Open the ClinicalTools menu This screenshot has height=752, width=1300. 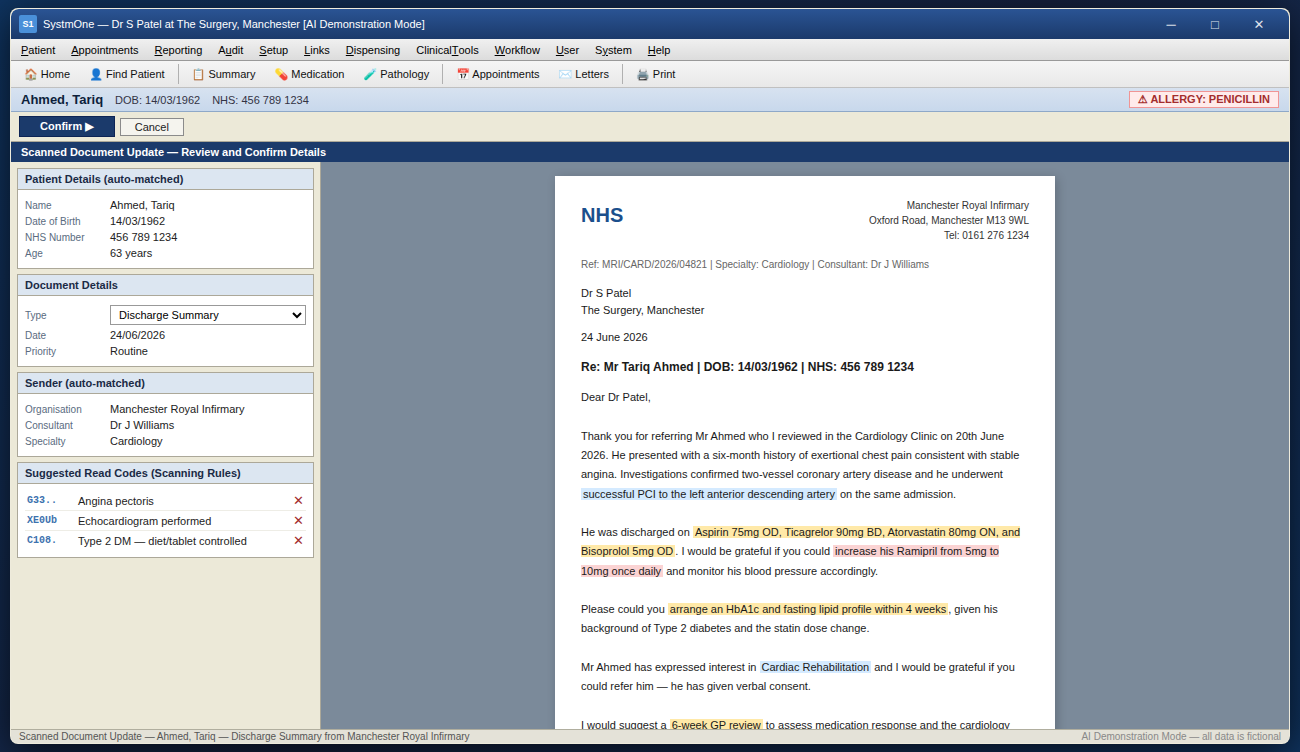pyautogui.click(x=447, y=50)
